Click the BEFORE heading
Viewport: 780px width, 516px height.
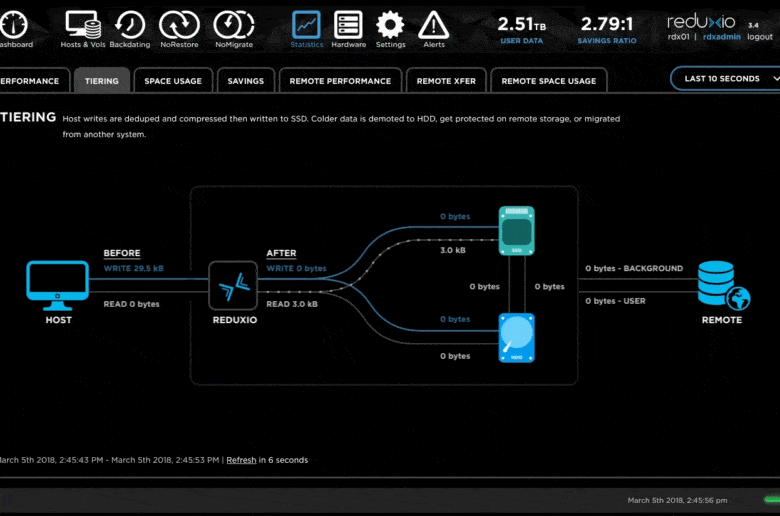pos(122,253)
